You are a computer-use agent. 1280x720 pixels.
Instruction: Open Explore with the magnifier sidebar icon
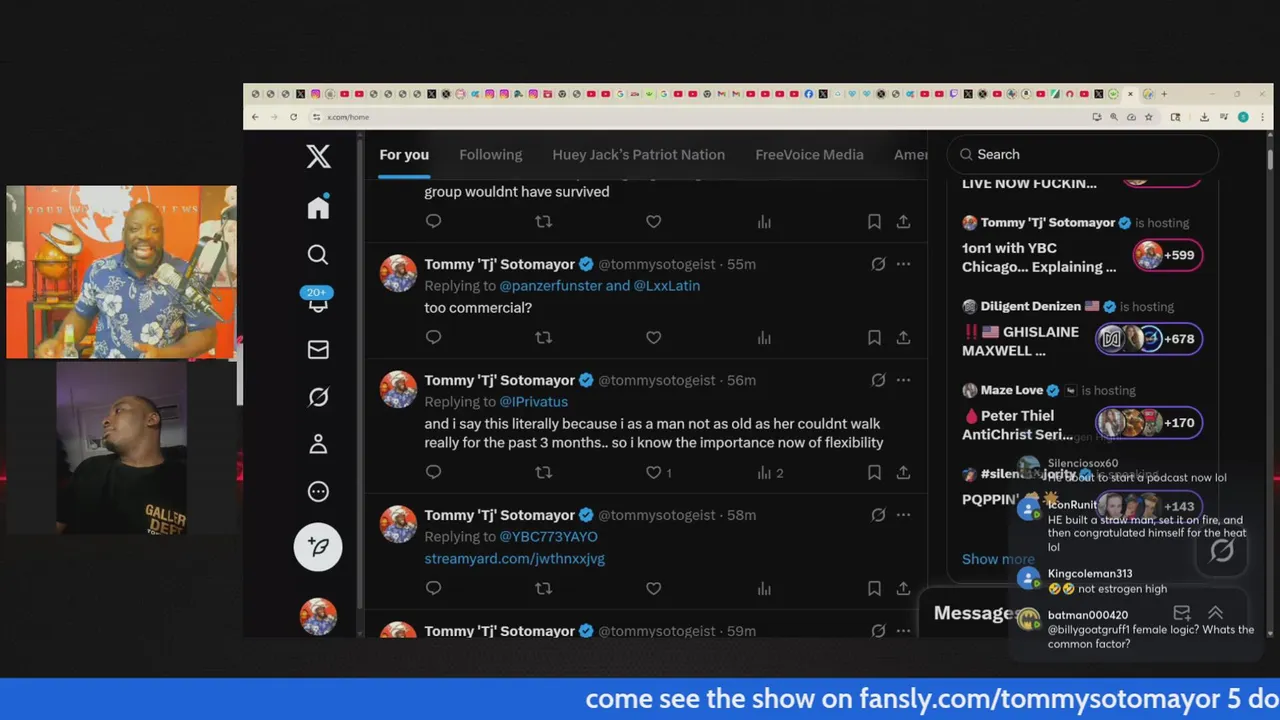pos(318,255)
